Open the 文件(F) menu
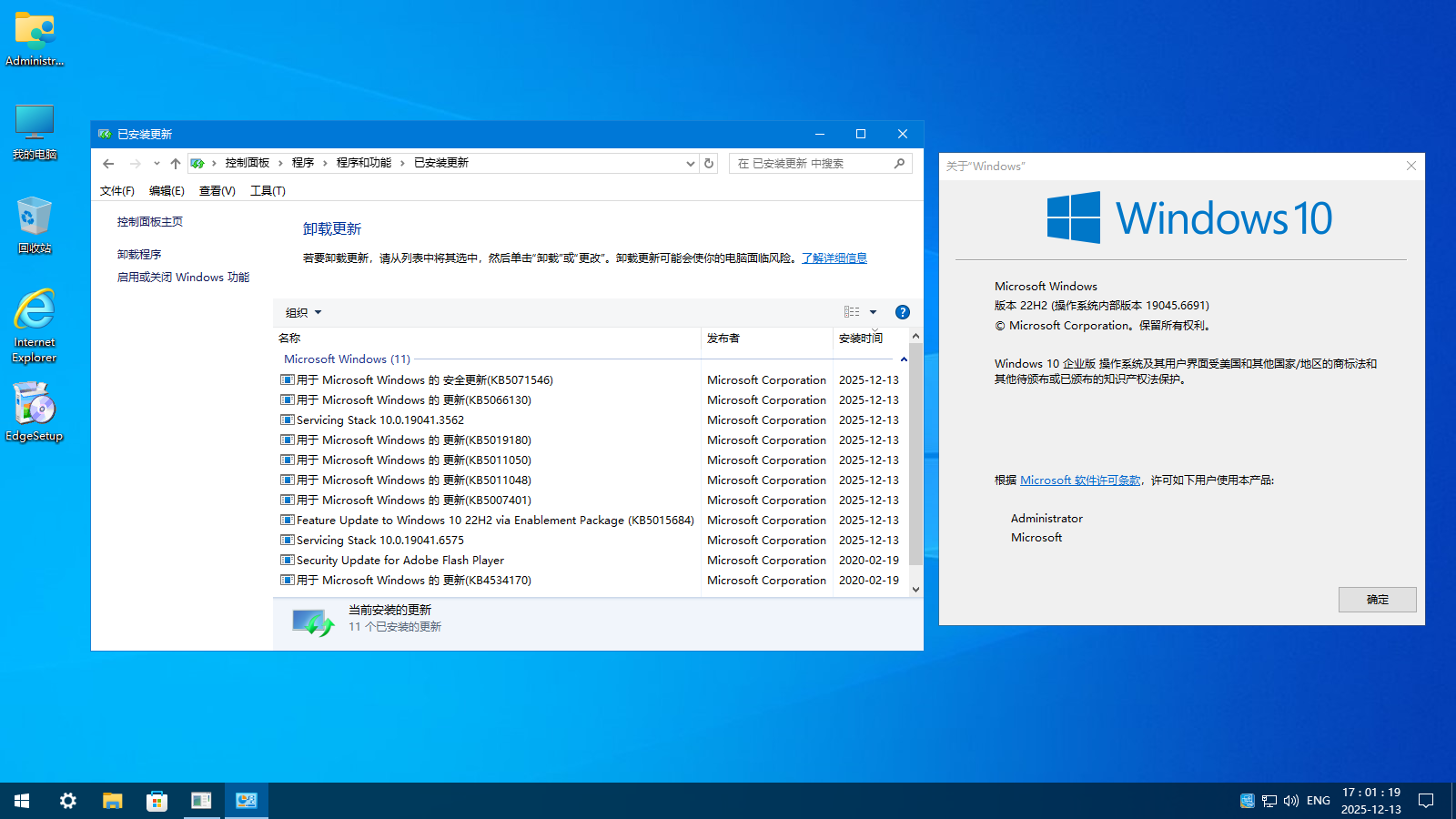Screen dimensions: 1456x819 point(117,191)
